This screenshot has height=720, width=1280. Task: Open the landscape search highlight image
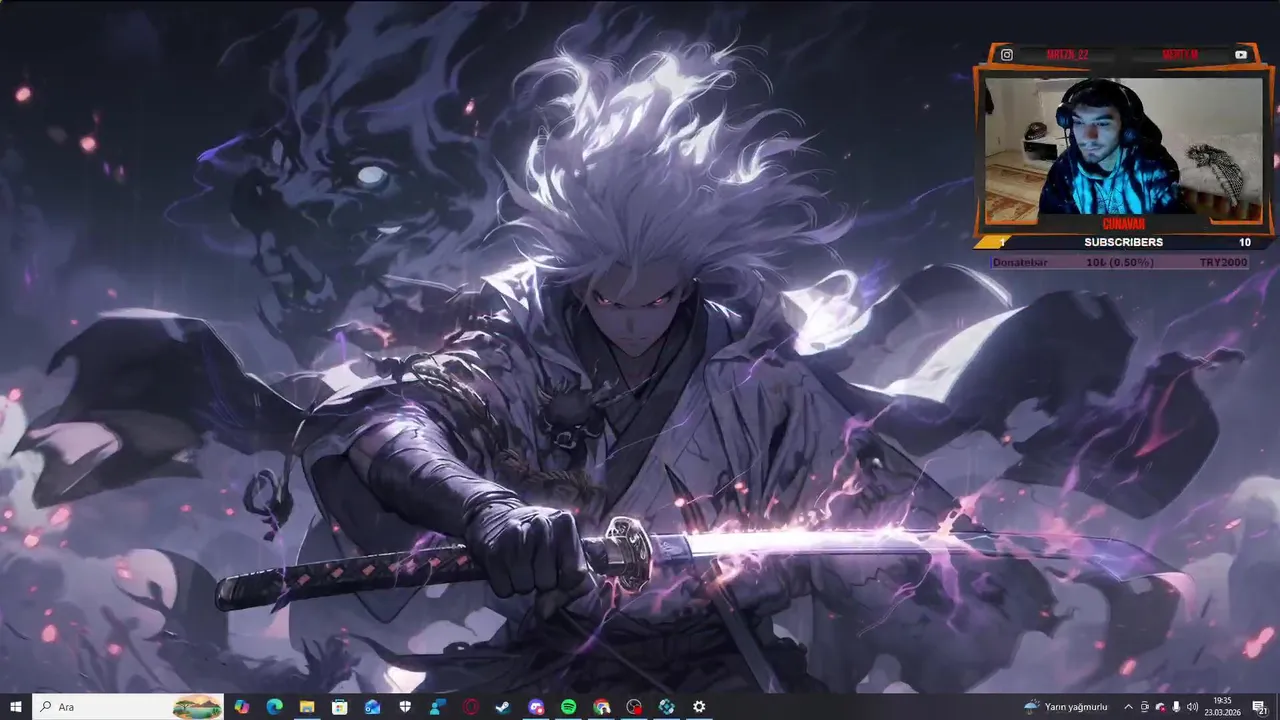click(197, 707)
